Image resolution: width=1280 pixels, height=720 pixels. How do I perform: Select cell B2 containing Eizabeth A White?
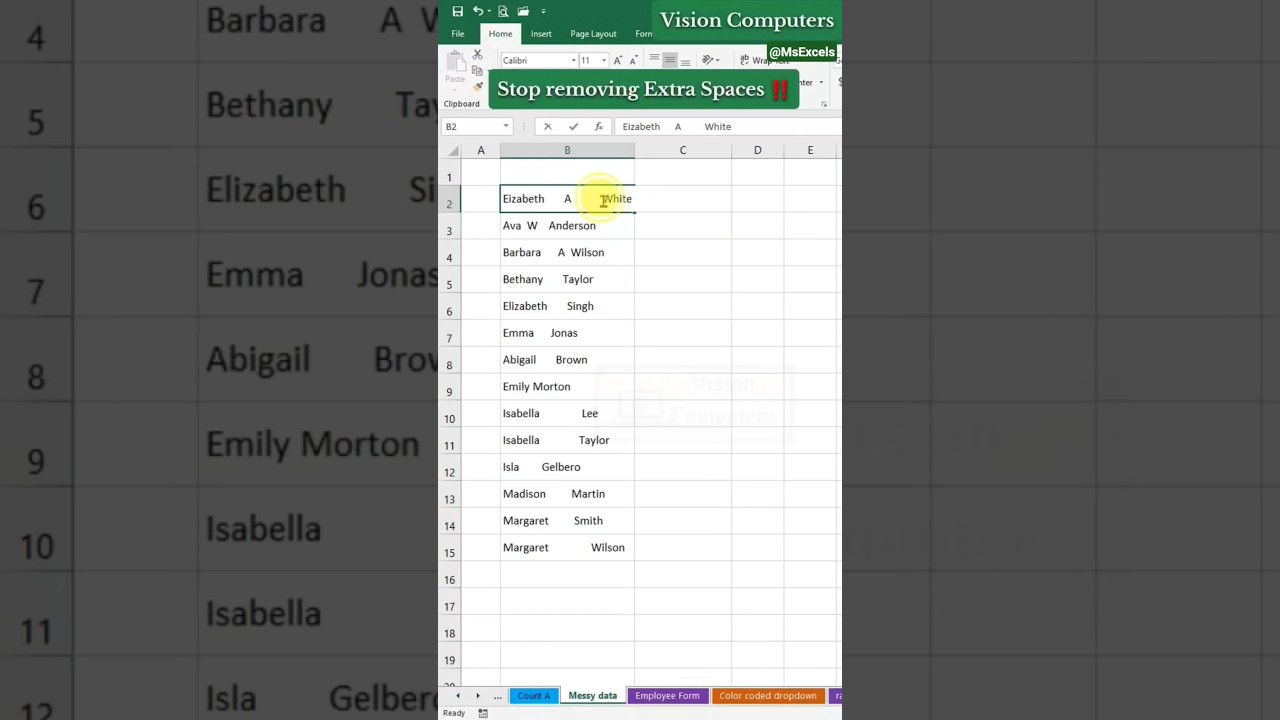coord(567,198)
